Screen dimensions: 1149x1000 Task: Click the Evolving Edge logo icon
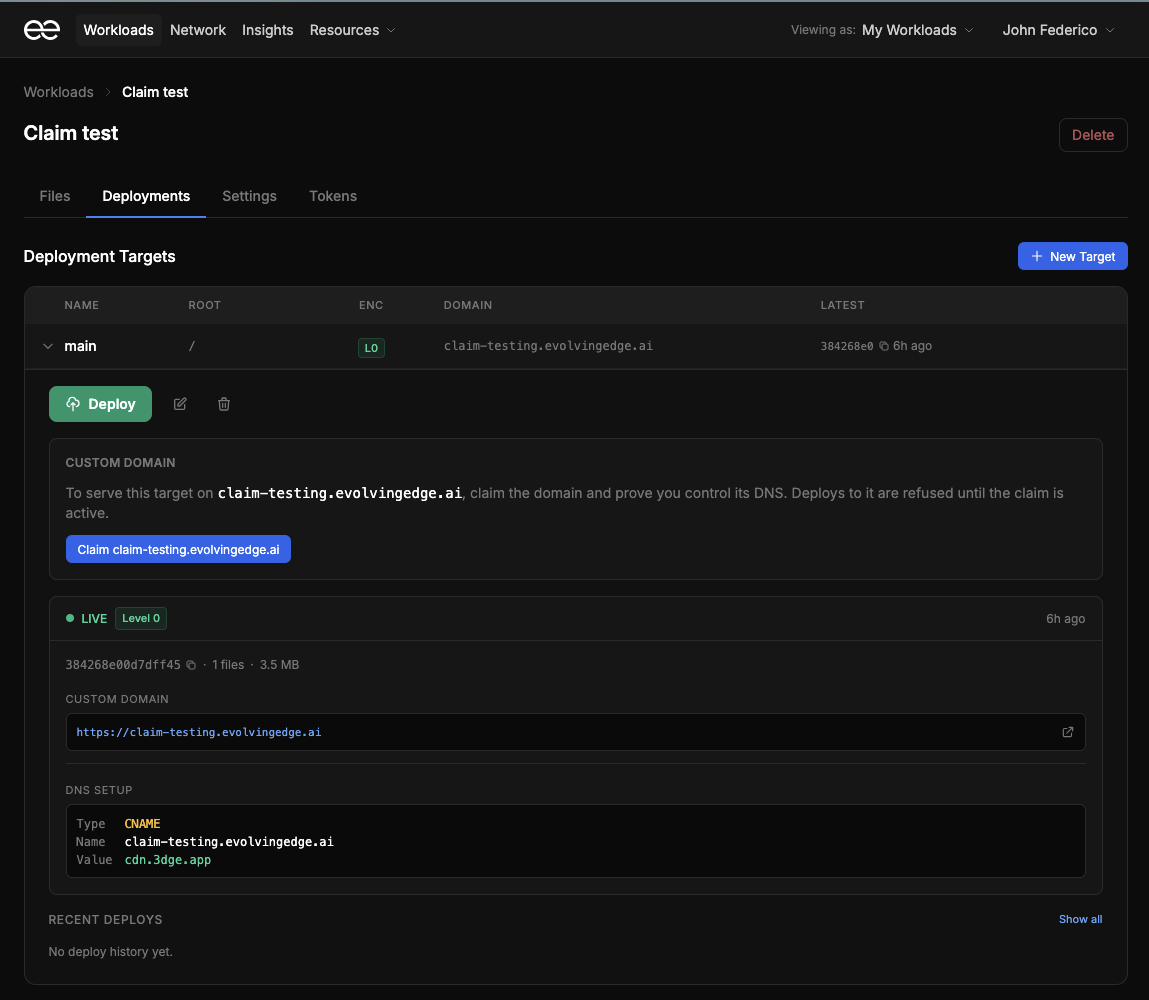point(42,30)
